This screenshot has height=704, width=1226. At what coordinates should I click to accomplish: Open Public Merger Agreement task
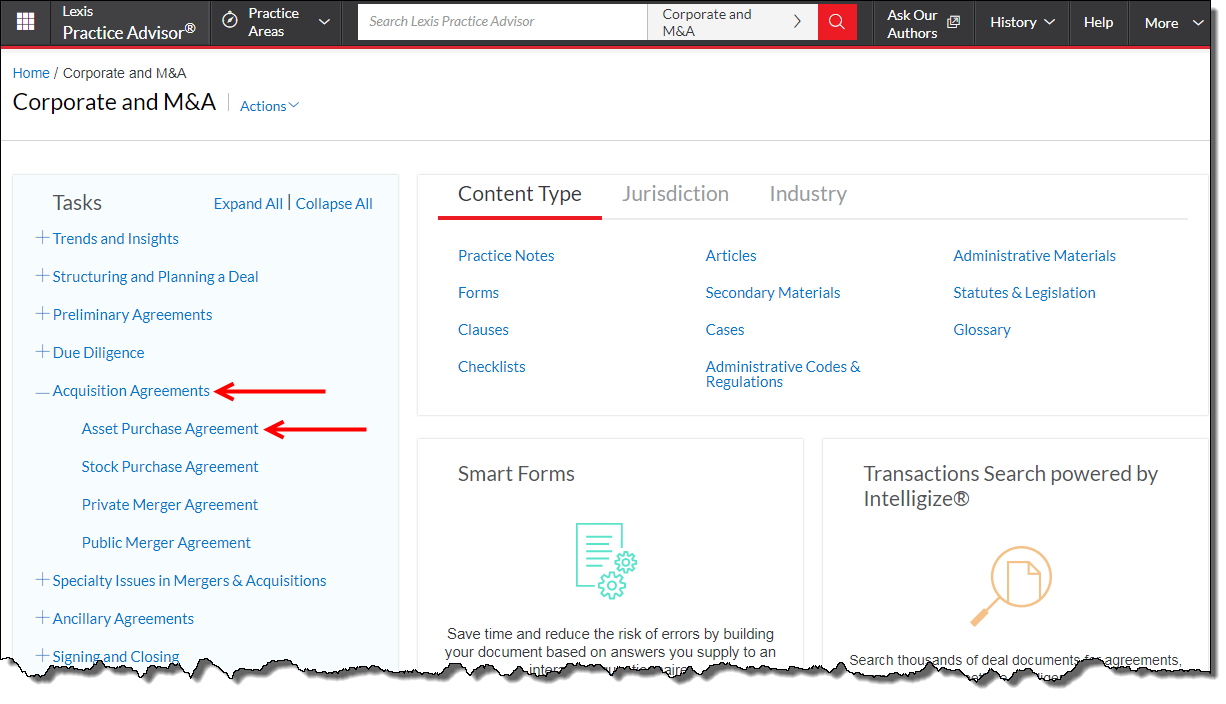166,543
